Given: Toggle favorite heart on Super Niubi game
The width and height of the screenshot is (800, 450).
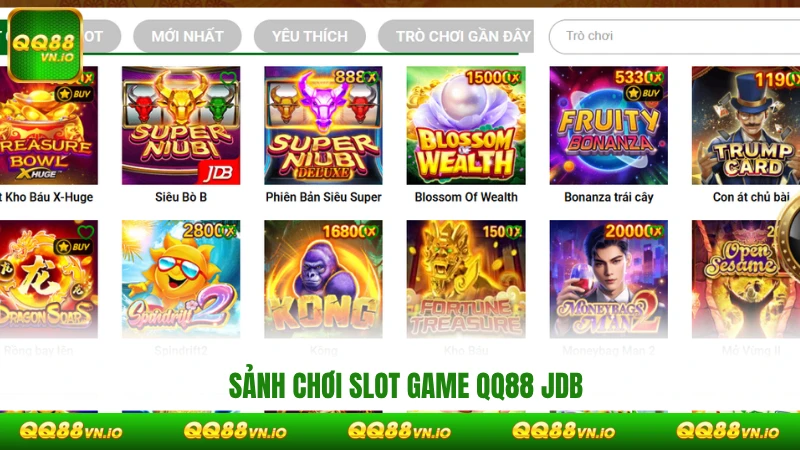Looking at the screenshot, I should point(228,78).
